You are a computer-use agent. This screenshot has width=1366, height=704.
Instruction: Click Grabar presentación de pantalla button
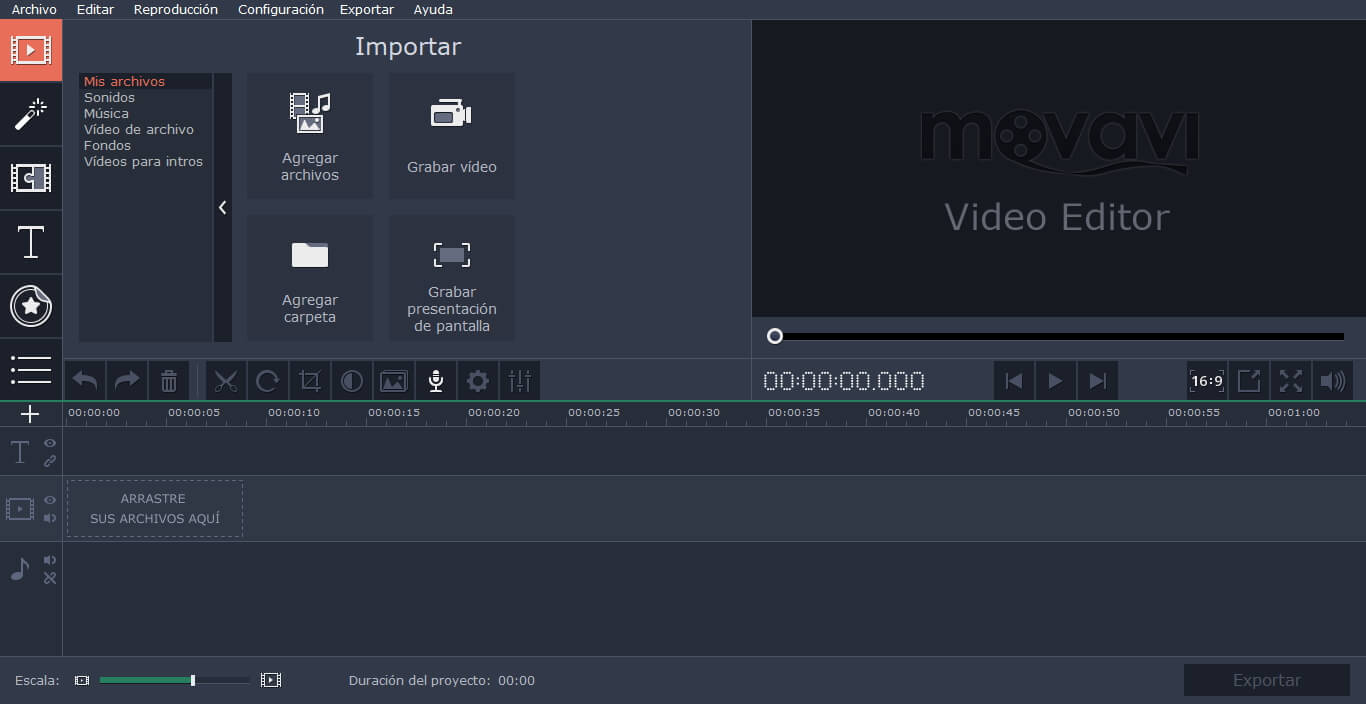coord(452,278)
